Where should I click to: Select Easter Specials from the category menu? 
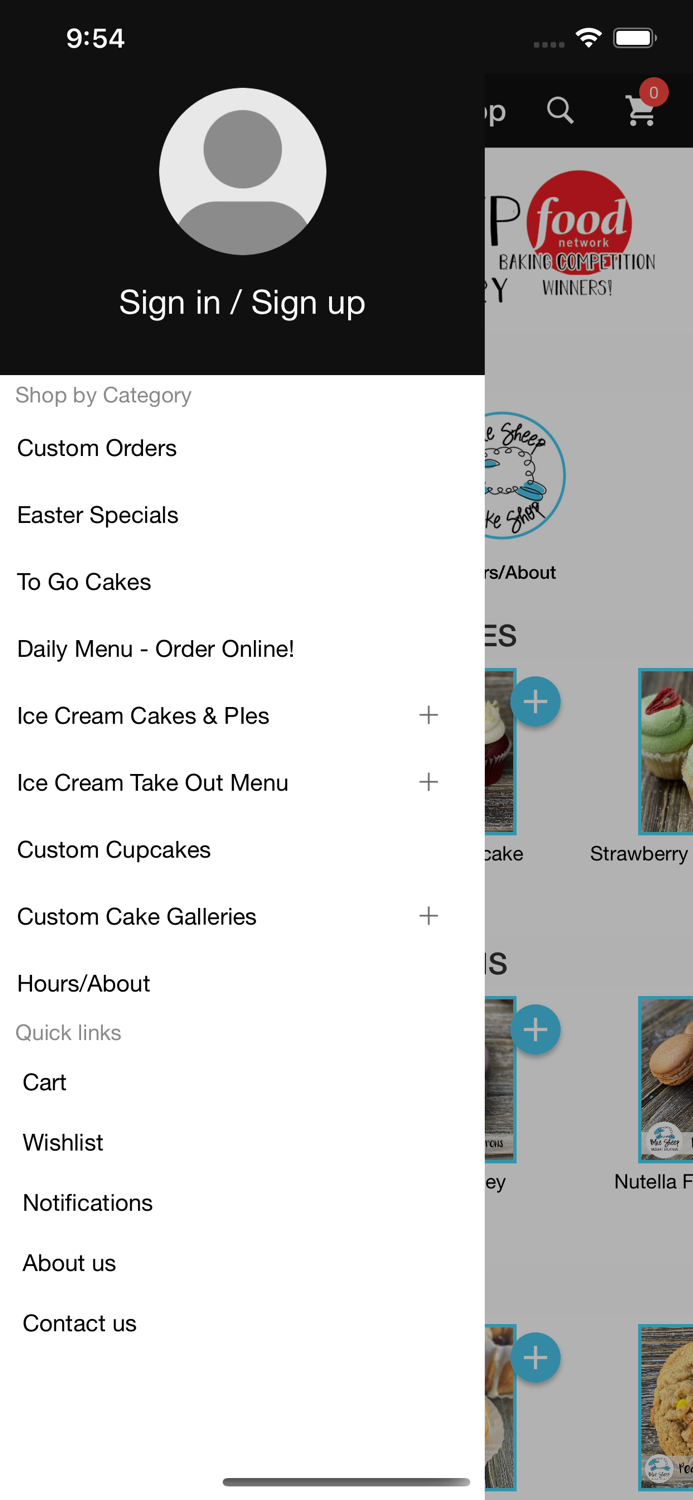coord(97,515)
